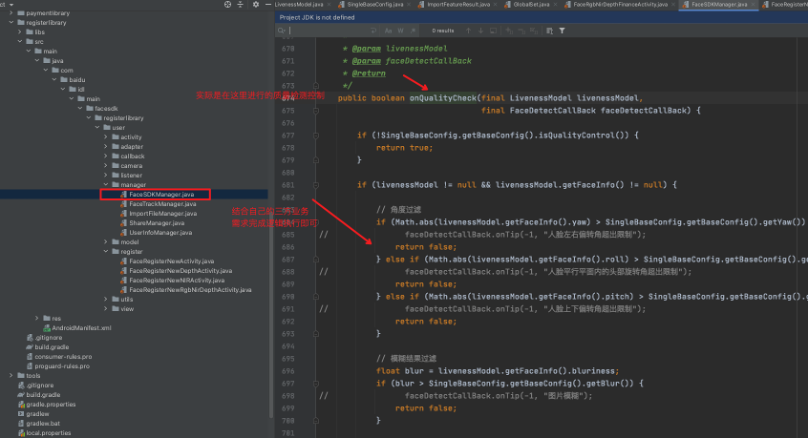Expand the adapter folder
This screenshot has width=808, height=438.
(106, 146)
